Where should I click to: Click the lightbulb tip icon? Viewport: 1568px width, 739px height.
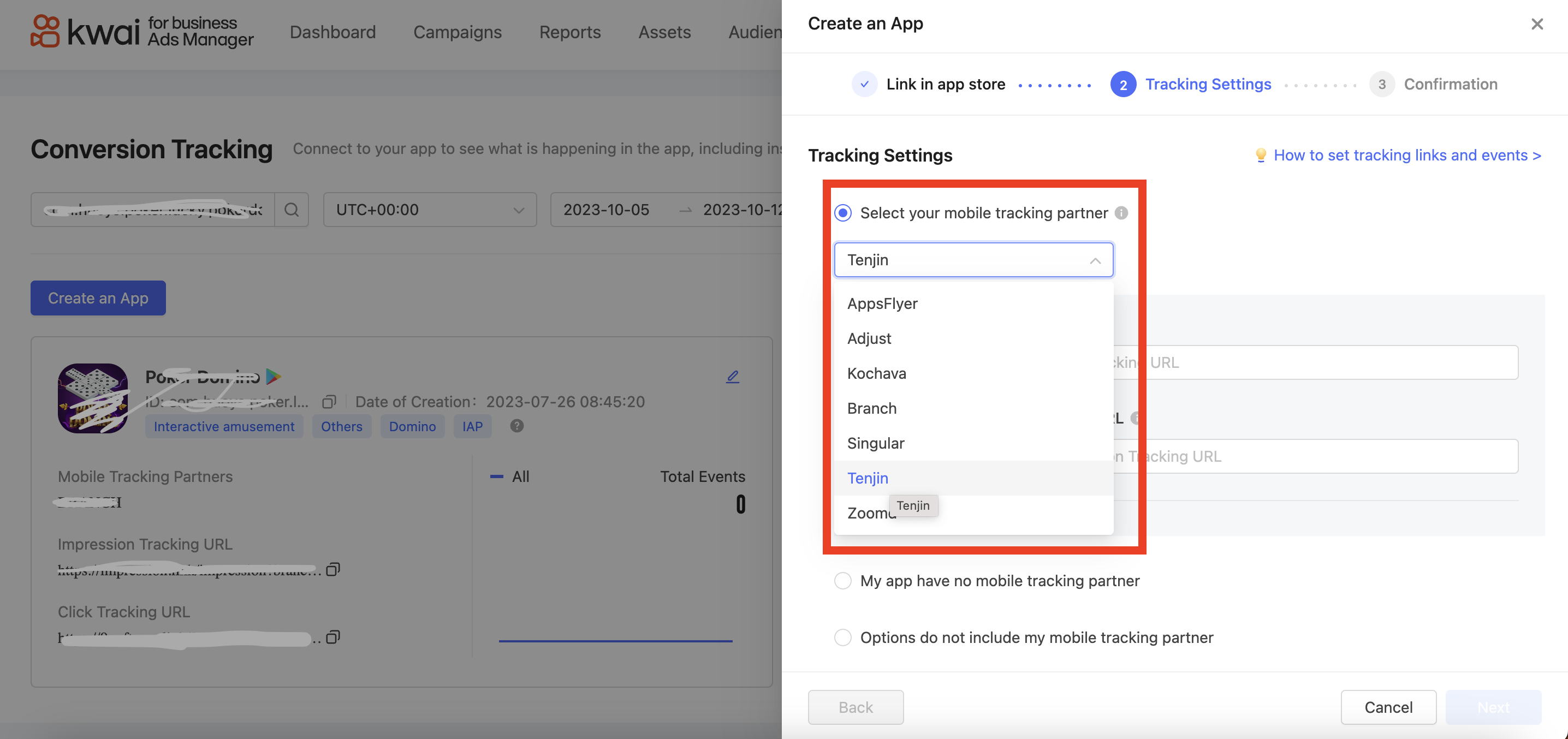(1261, 155)
